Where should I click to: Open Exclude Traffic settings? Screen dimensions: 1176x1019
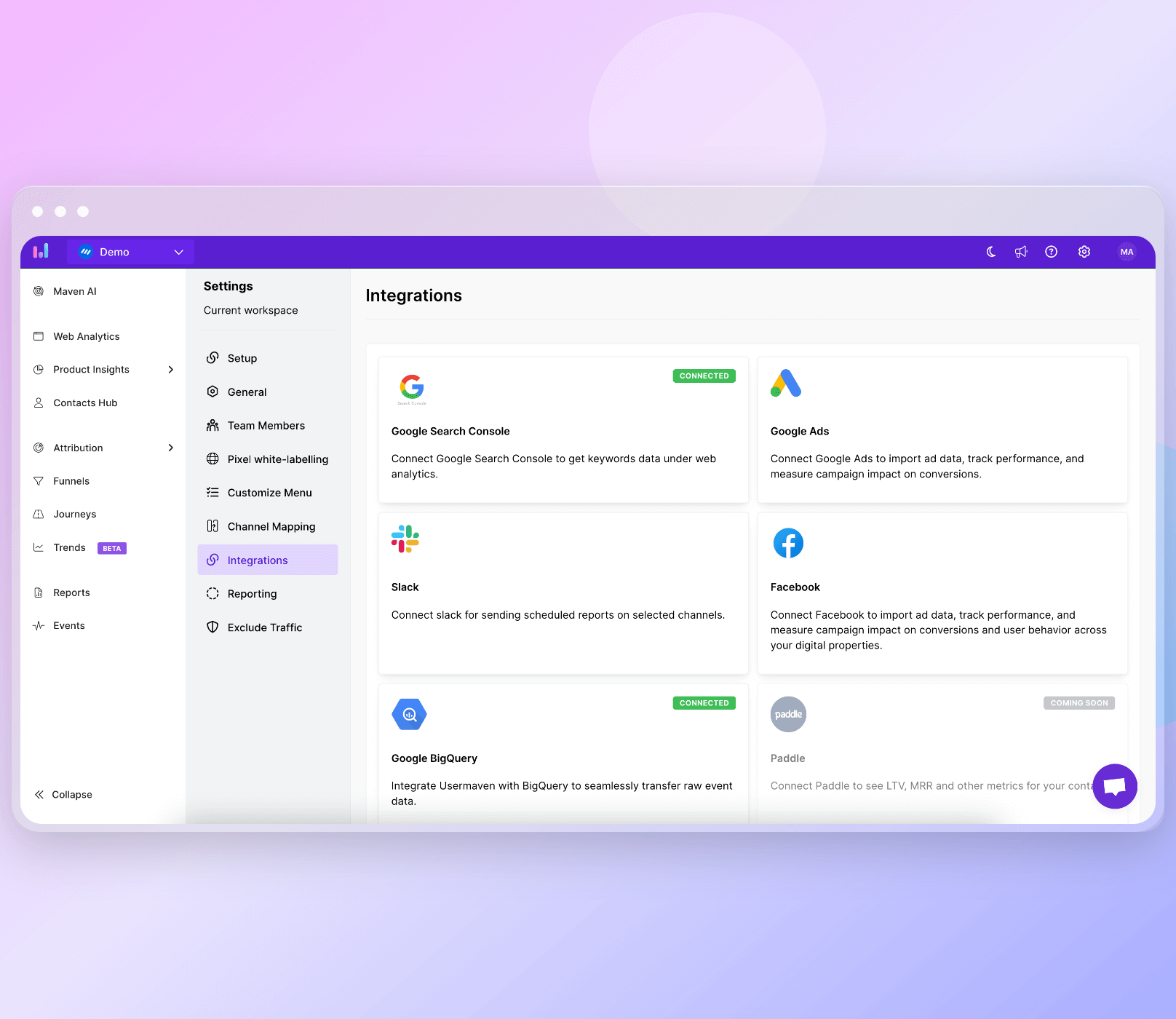point(265,627)
